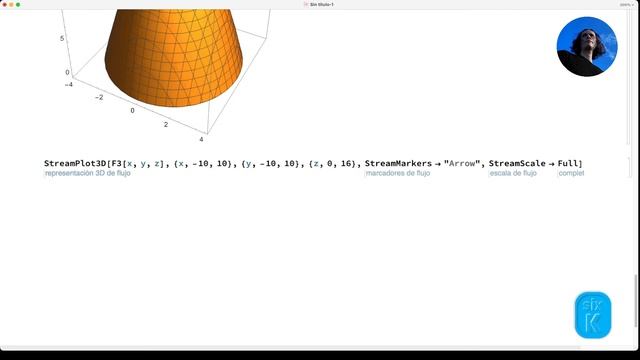Click the StreamScale option name
Image resolution: width=640 pixels, height=360 pixels.
517,163
